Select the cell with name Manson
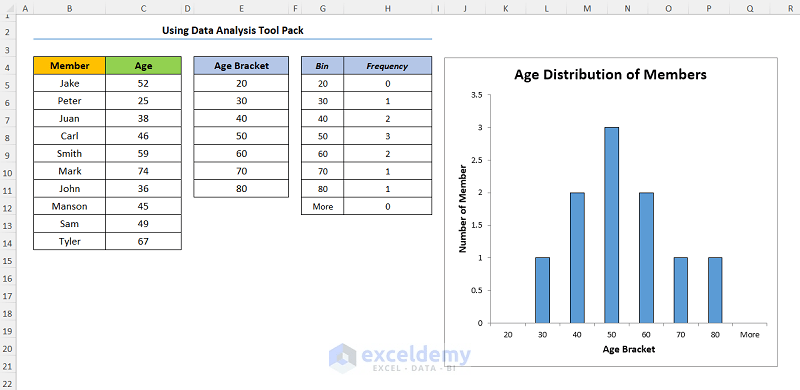The height and width of the screenshot is (390, 800). [x=69, y=206]
